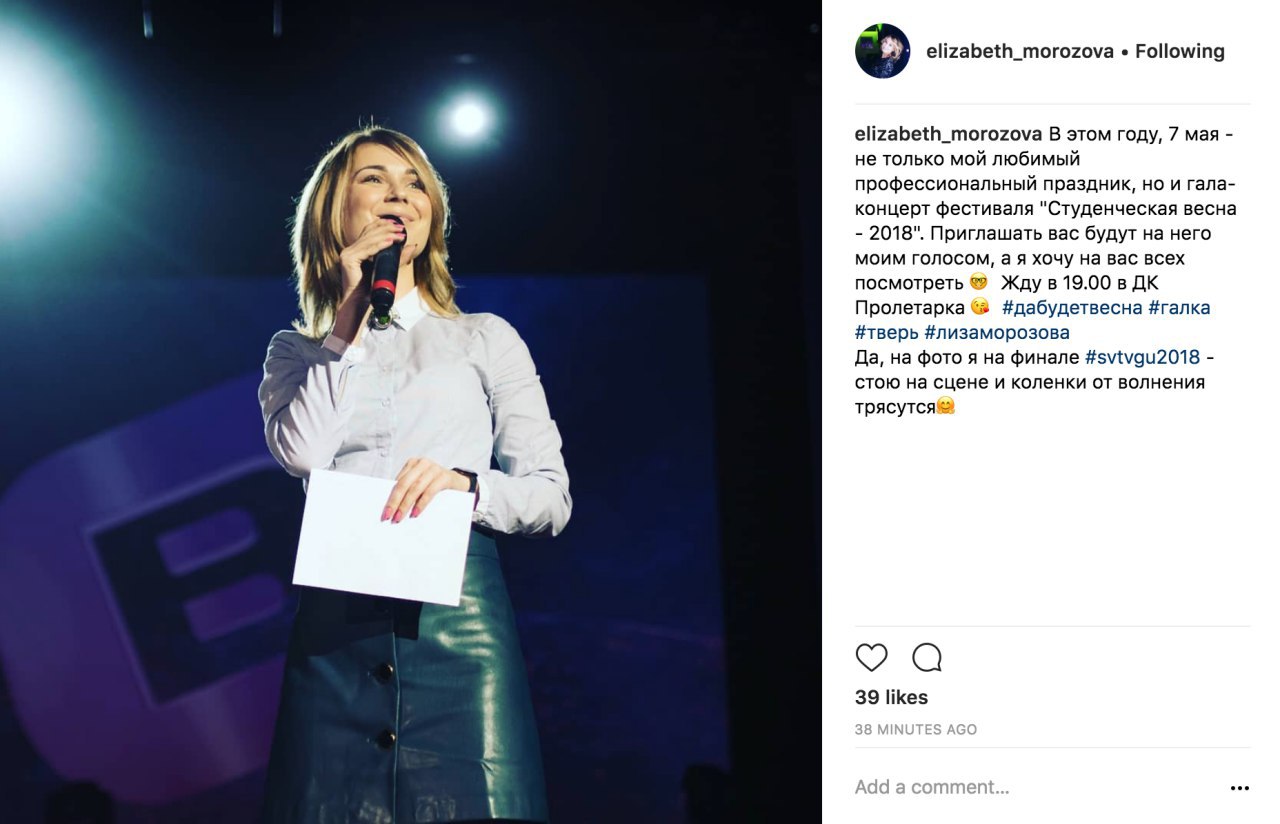This screenshot has width=1280, height=824.
Task: Open hashtag #тверь
Action: [887, 333]
